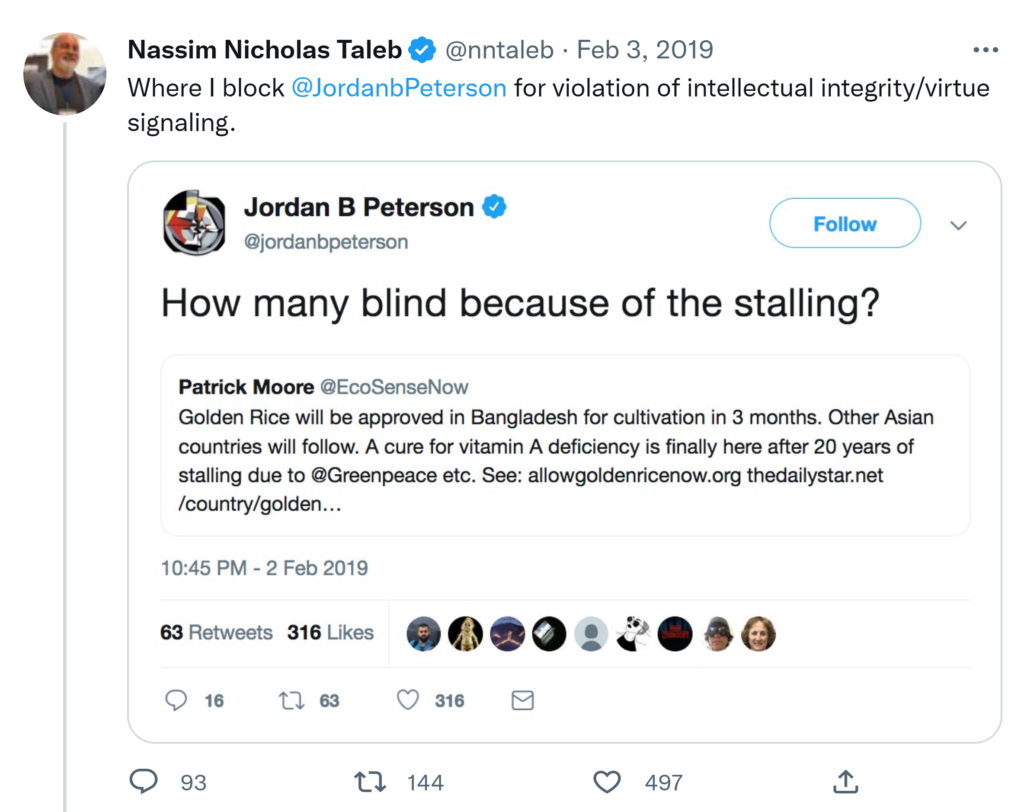The image size is (1024, 812).
Task: Retweet icon in embedded Peterson tweet
Action: 292,701
